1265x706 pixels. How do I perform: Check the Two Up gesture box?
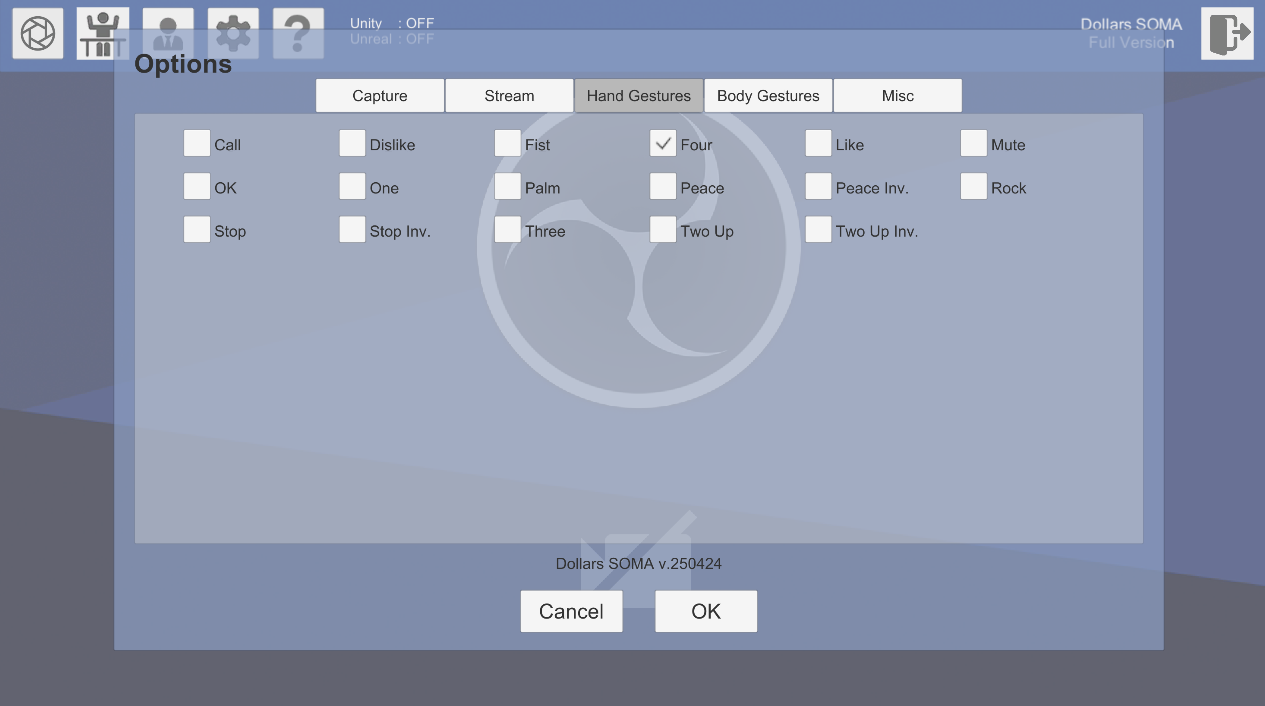663,230
